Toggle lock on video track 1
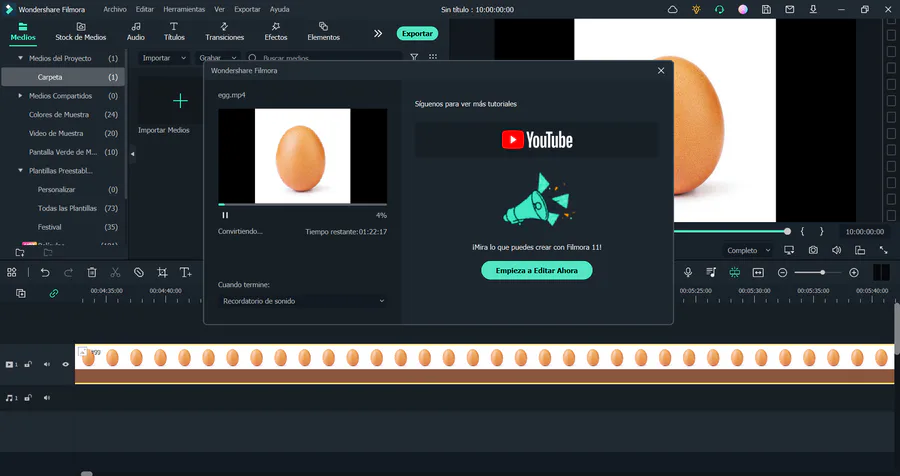The width and height of the screenshot is (900, 476). pos(28,365)
